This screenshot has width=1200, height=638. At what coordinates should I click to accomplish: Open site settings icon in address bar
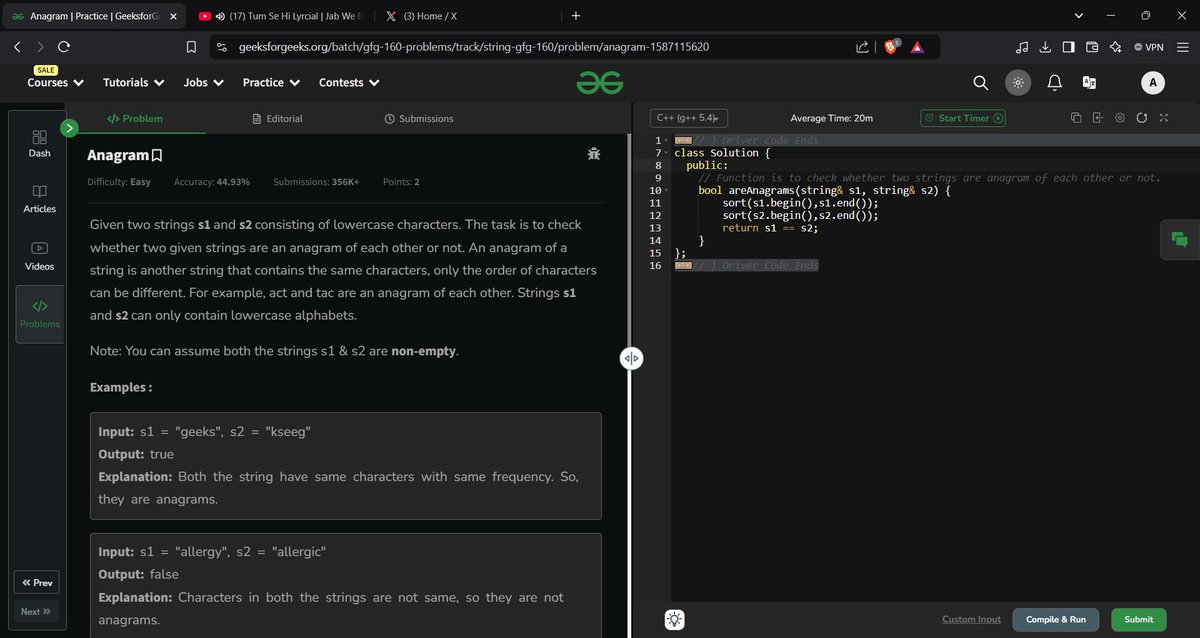click(x=222, y=47)
